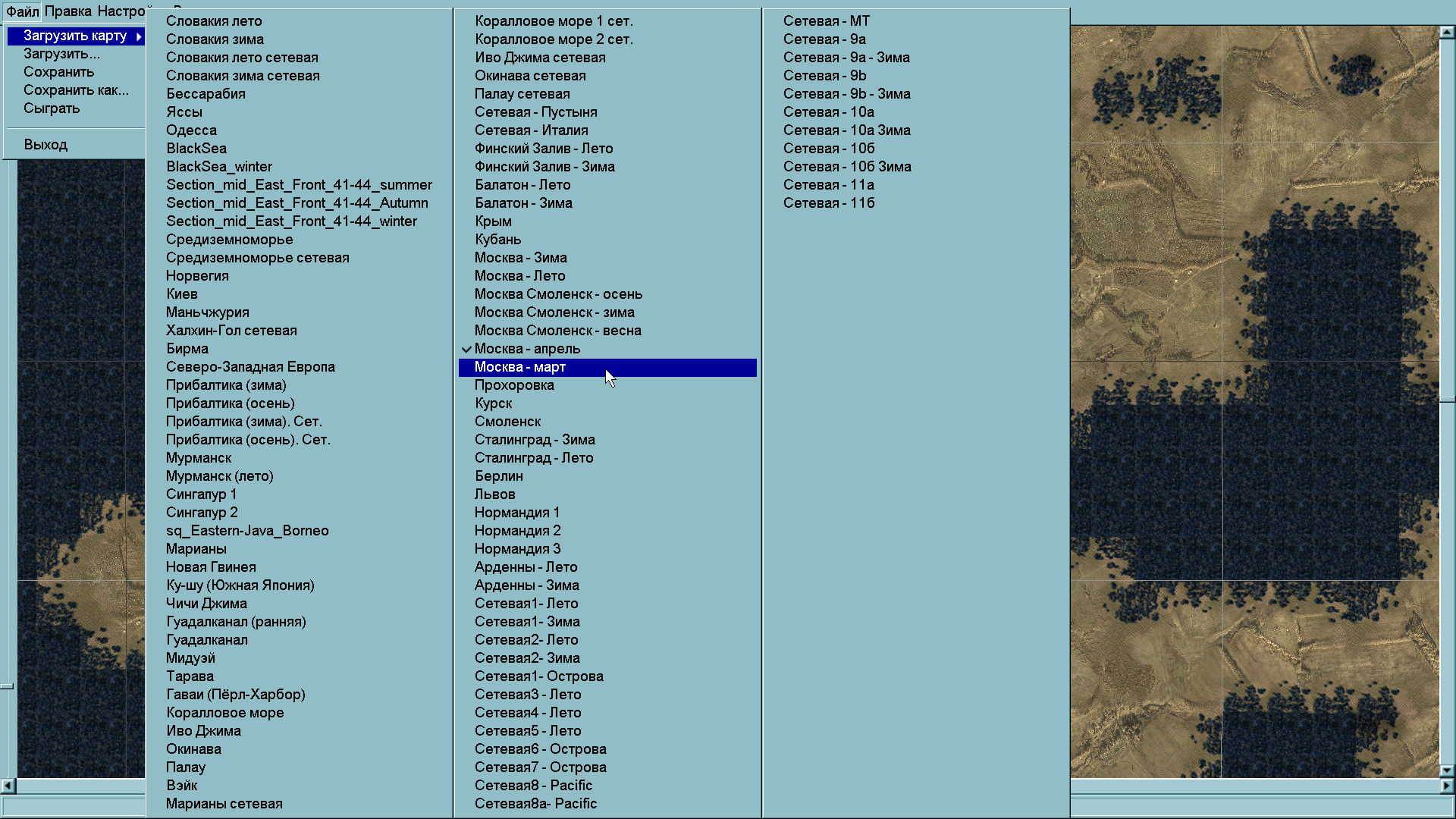Select 'Сыграть' menu entry
Screen dimensions: 1456x819
(52, 108)
